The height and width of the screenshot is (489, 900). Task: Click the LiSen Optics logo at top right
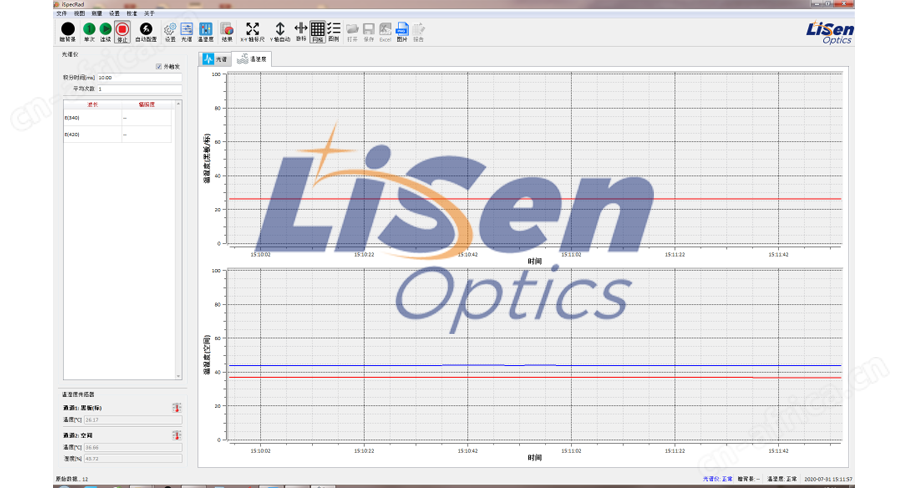coord(829,32)
